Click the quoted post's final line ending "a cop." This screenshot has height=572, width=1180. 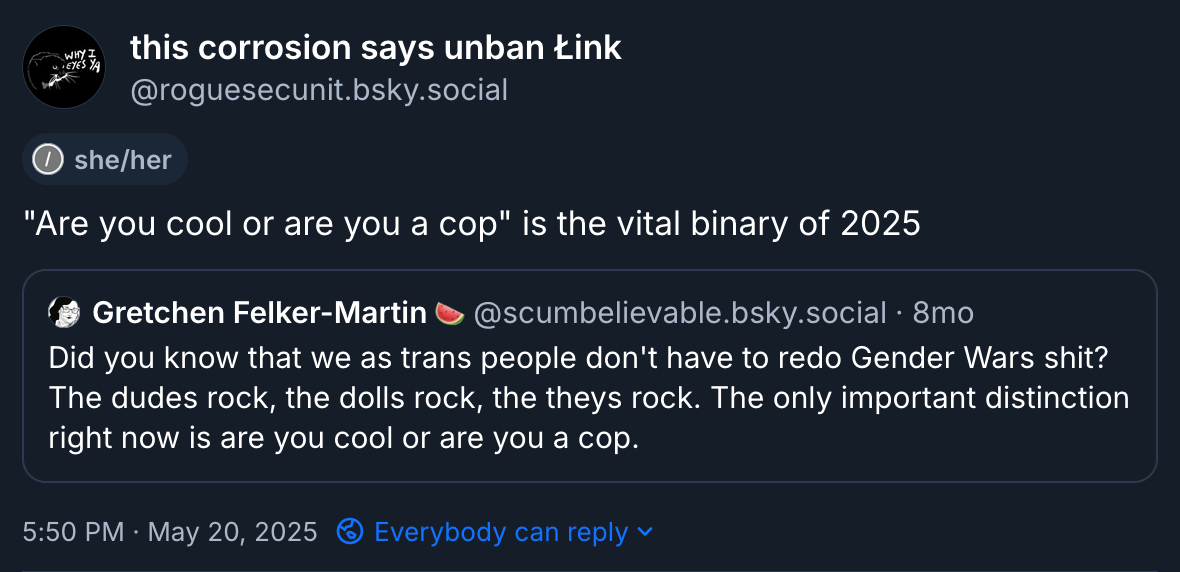click(343, 438)
